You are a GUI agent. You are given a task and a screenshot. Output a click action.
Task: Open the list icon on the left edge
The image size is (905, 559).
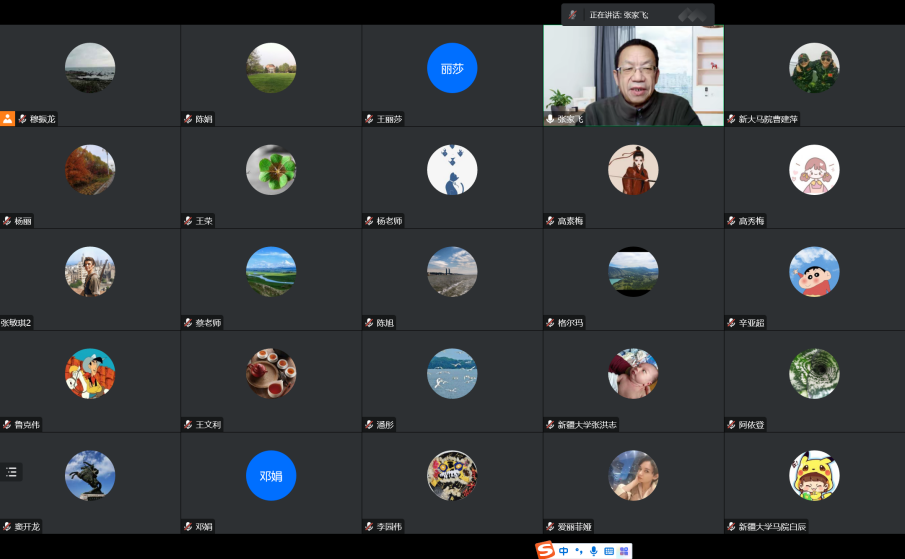11,472
